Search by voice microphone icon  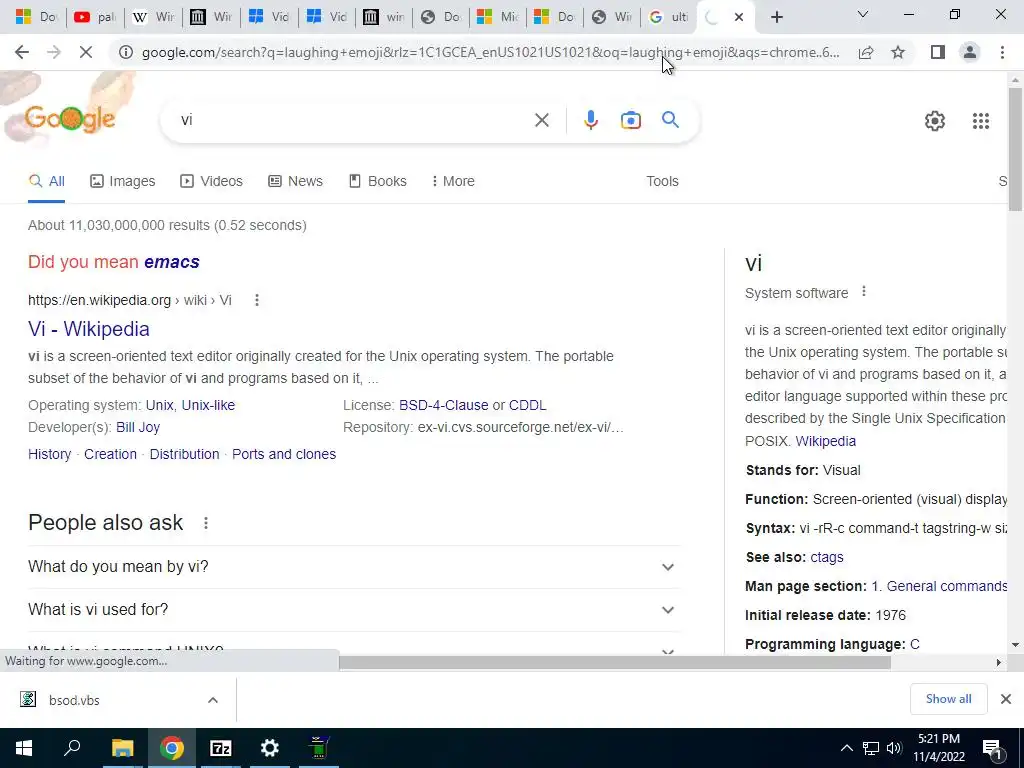point(590,120)
